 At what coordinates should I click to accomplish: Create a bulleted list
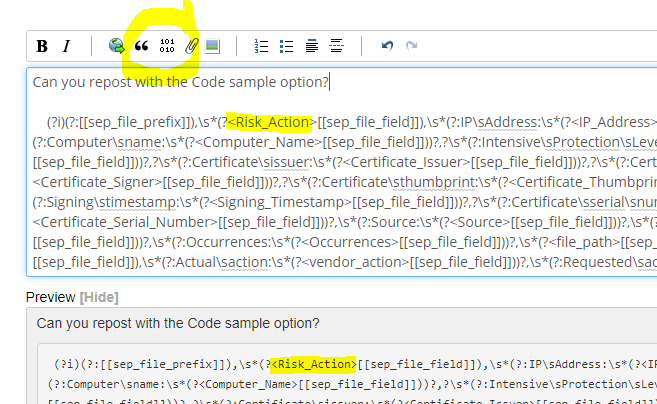pyautogui.click(x=286, y=45)
